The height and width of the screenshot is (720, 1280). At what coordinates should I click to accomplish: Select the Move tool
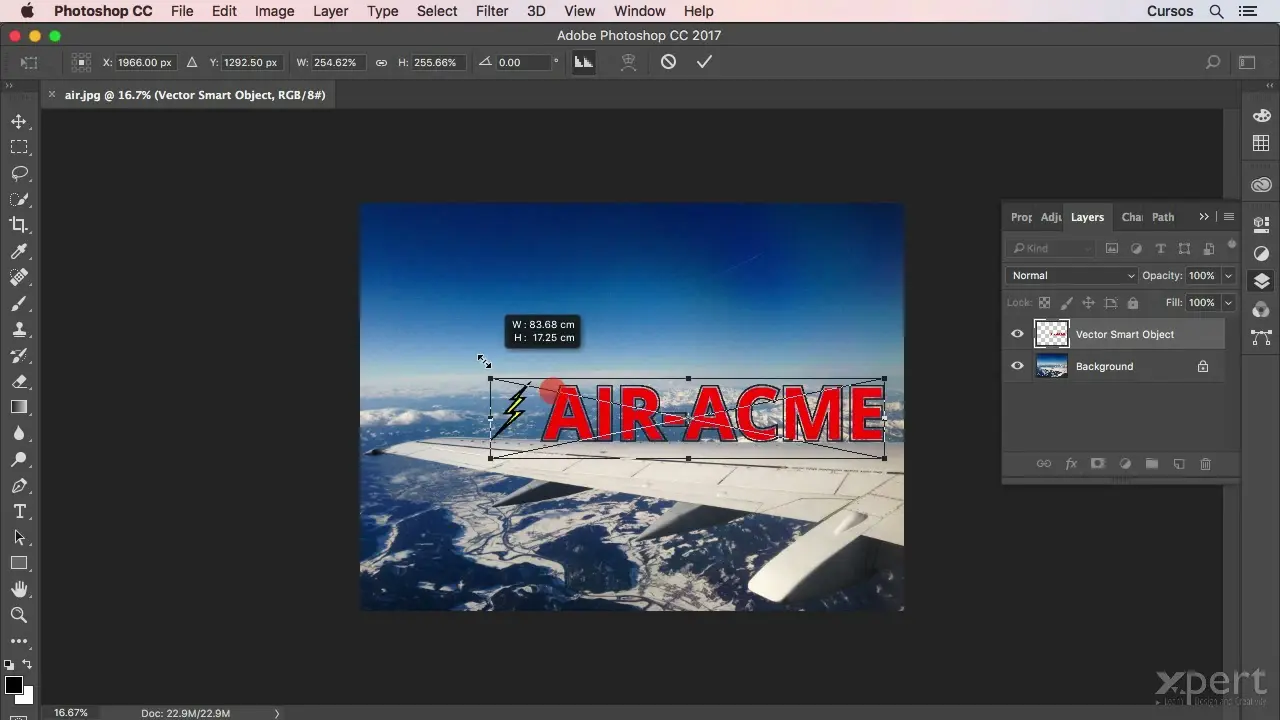[x=19, y=121]
